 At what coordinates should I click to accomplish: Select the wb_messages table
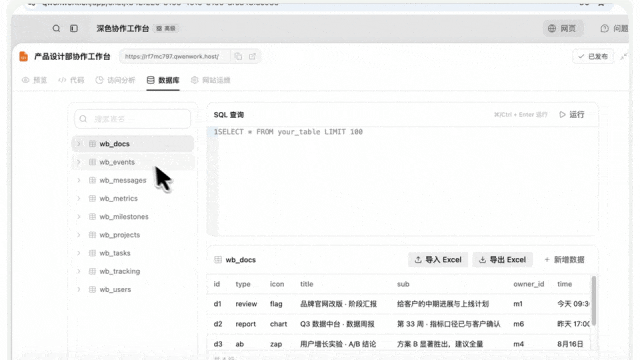point(133,180)
